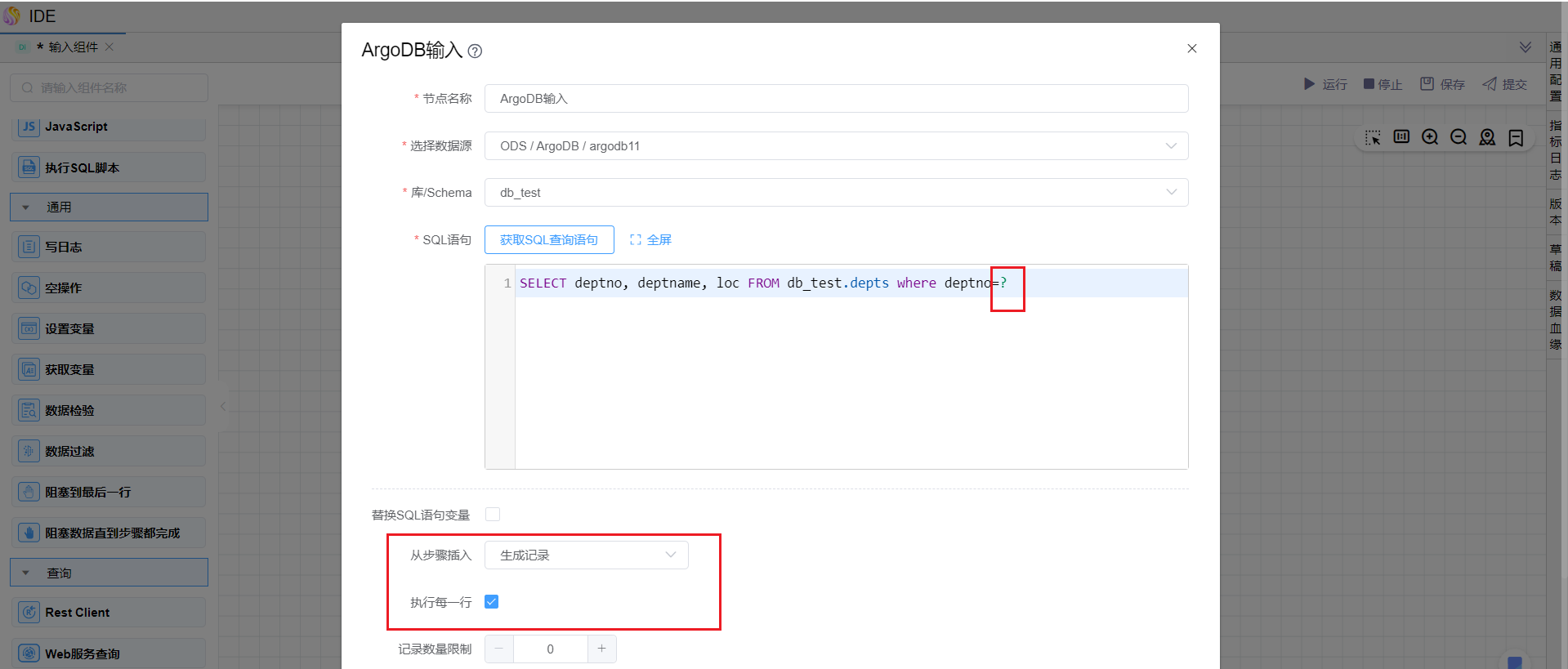Click the 保存 save icon

1427,84
